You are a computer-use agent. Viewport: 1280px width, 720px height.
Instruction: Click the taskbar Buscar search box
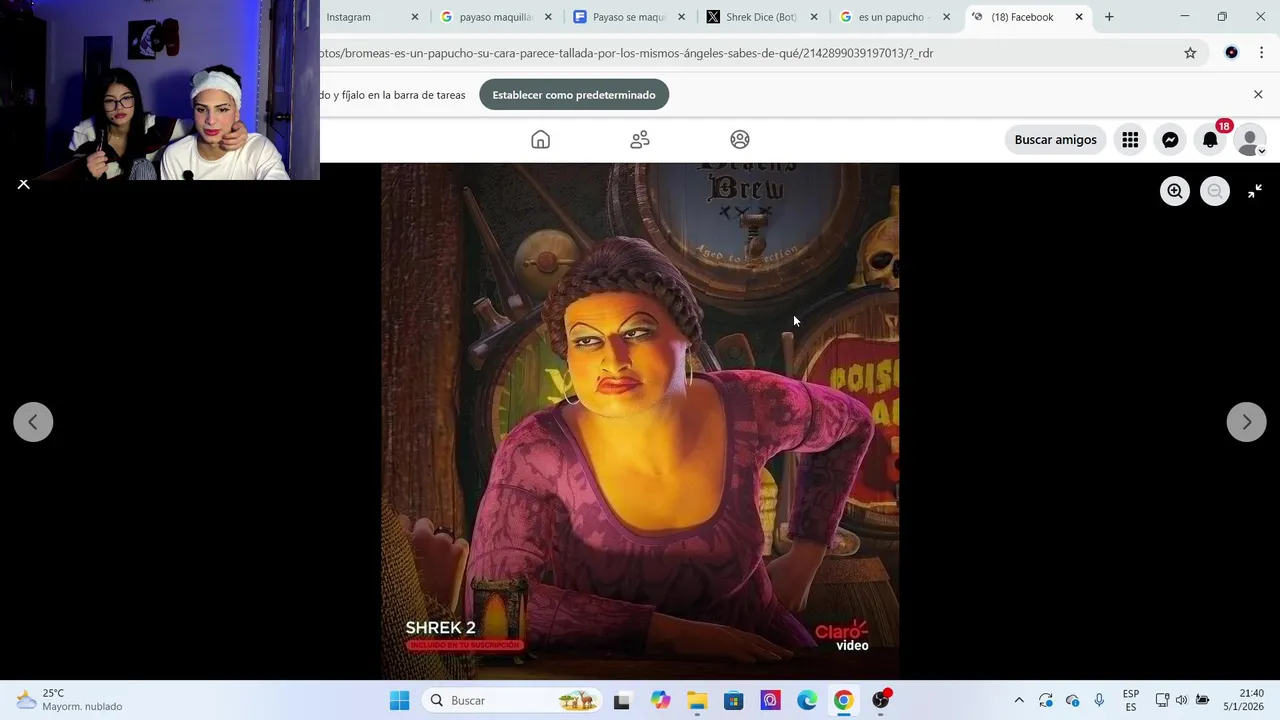point(510,701)
